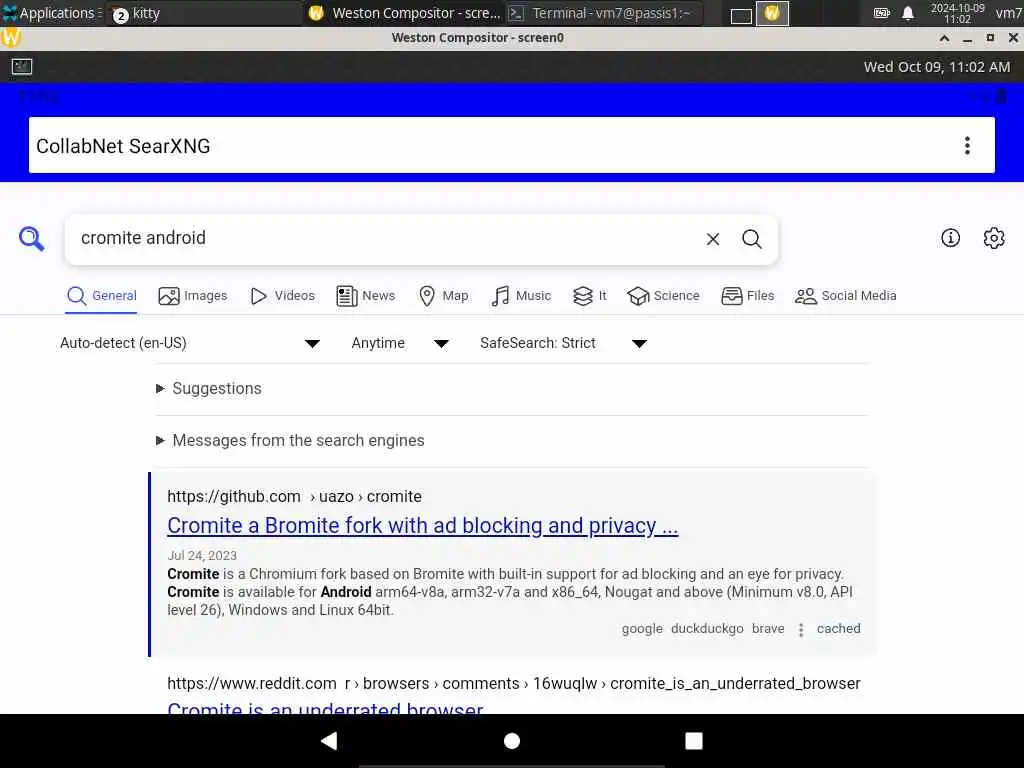Image resolution: width=1024 pixels, height=768 pixels.
Task: Switch to Files tab
Action: click(x=748, y=296)
